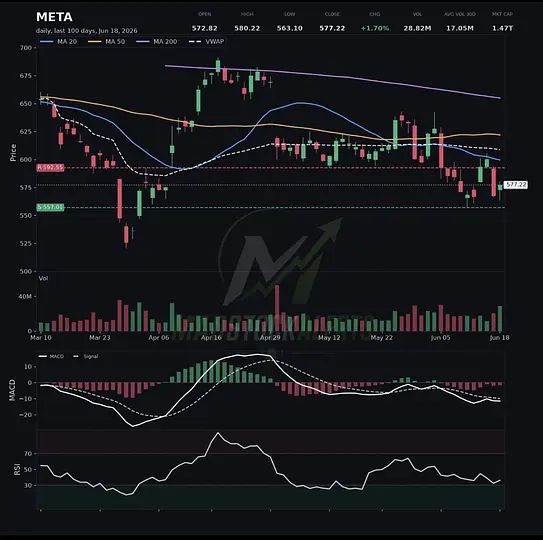543x540 pixels.
Task: Click the purple MA 200 legend line swatch
Action: 143,42
